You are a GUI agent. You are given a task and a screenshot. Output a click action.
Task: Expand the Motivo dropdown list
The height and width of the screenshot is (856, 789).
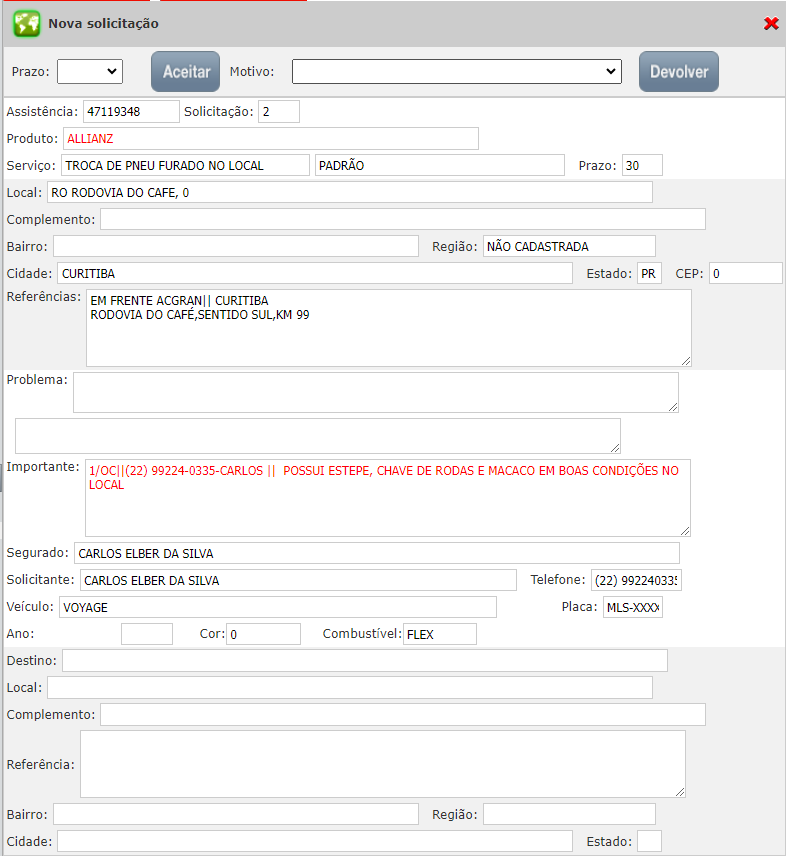[x=456, y=71]
